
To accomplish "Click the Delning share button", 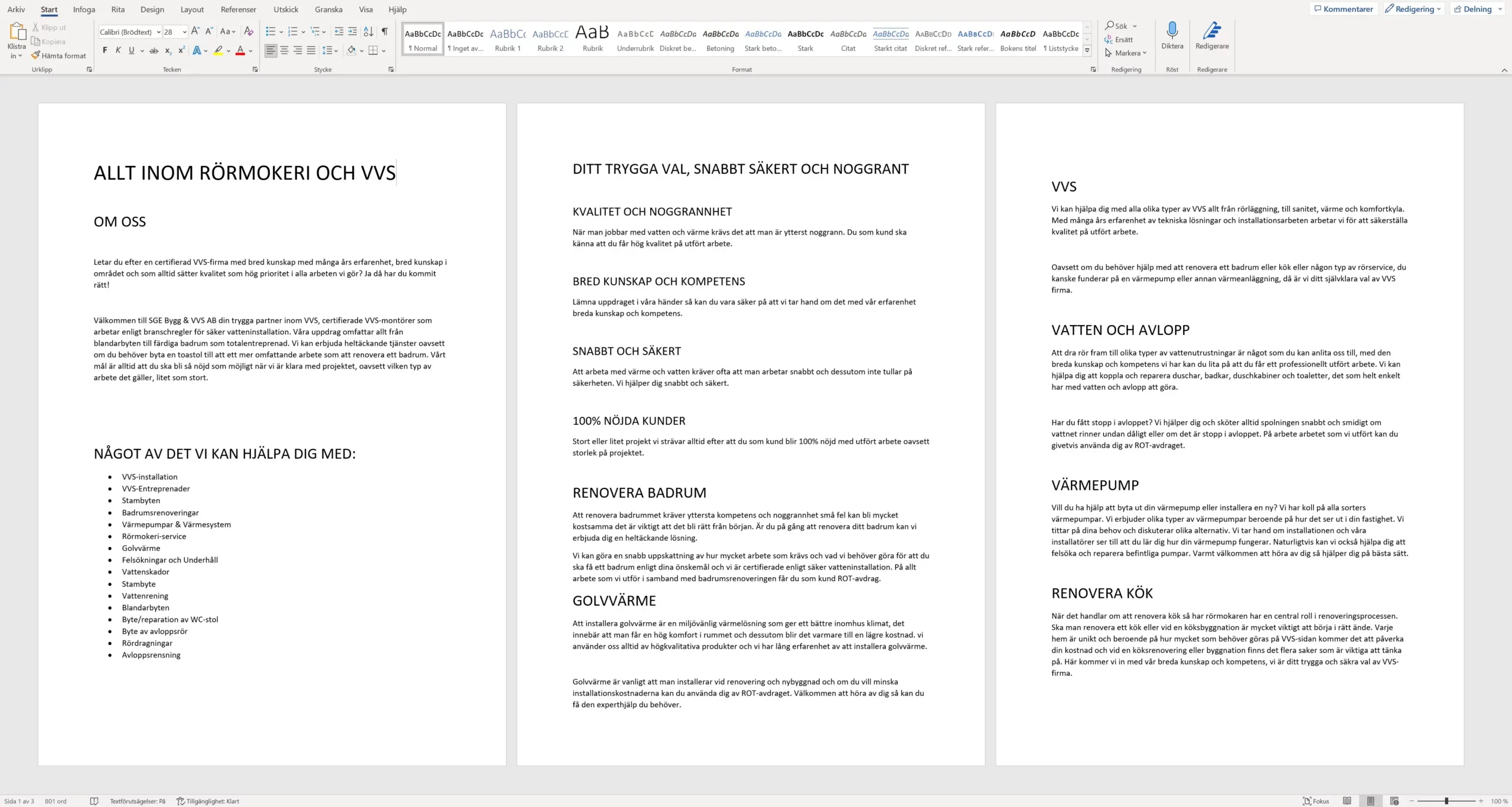I will [x=1478, y=9].
